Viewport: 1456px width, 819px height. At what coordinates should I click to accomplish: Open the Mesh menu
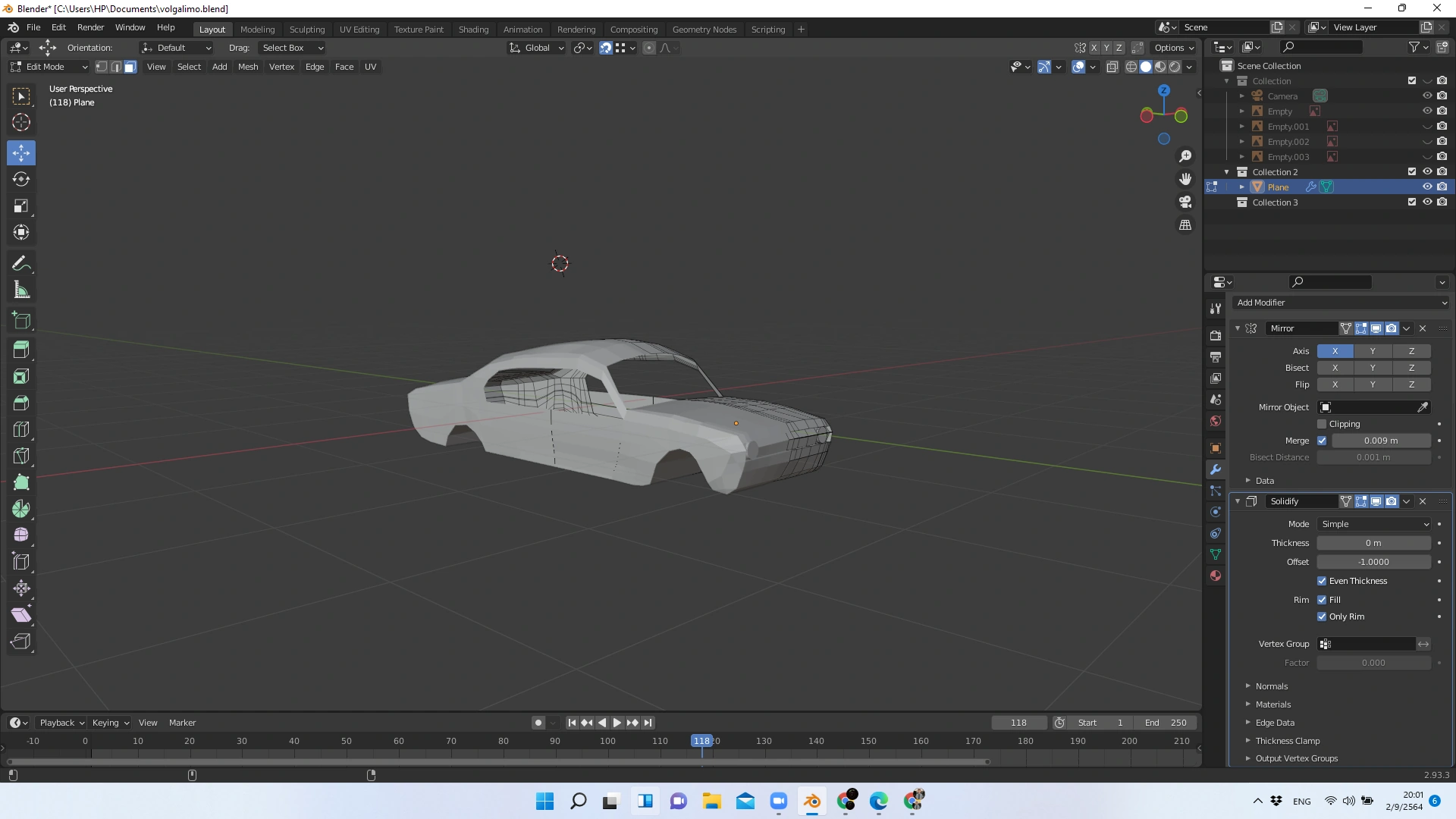248,67
